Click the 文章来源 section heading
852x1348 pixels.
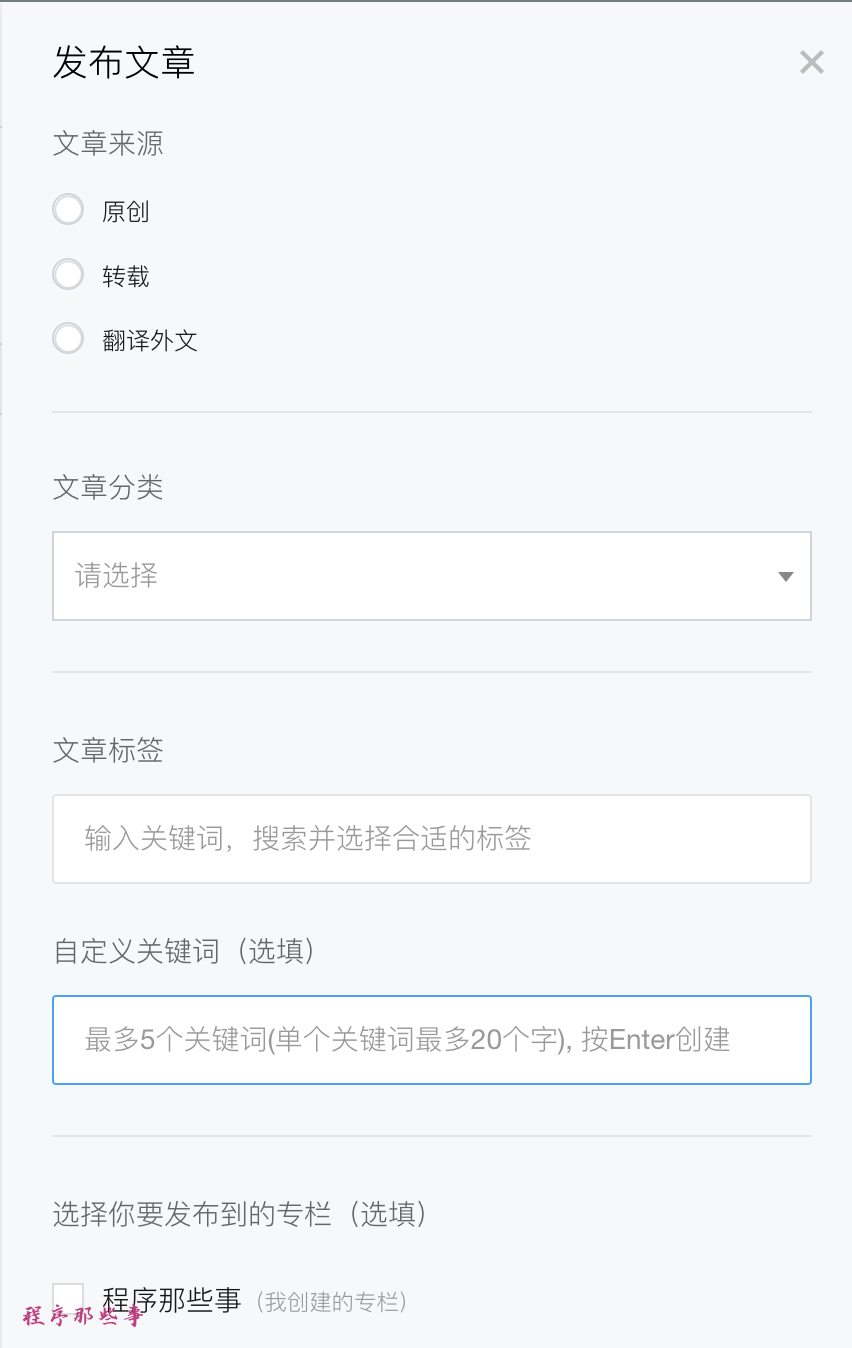(x=108, y=144)
